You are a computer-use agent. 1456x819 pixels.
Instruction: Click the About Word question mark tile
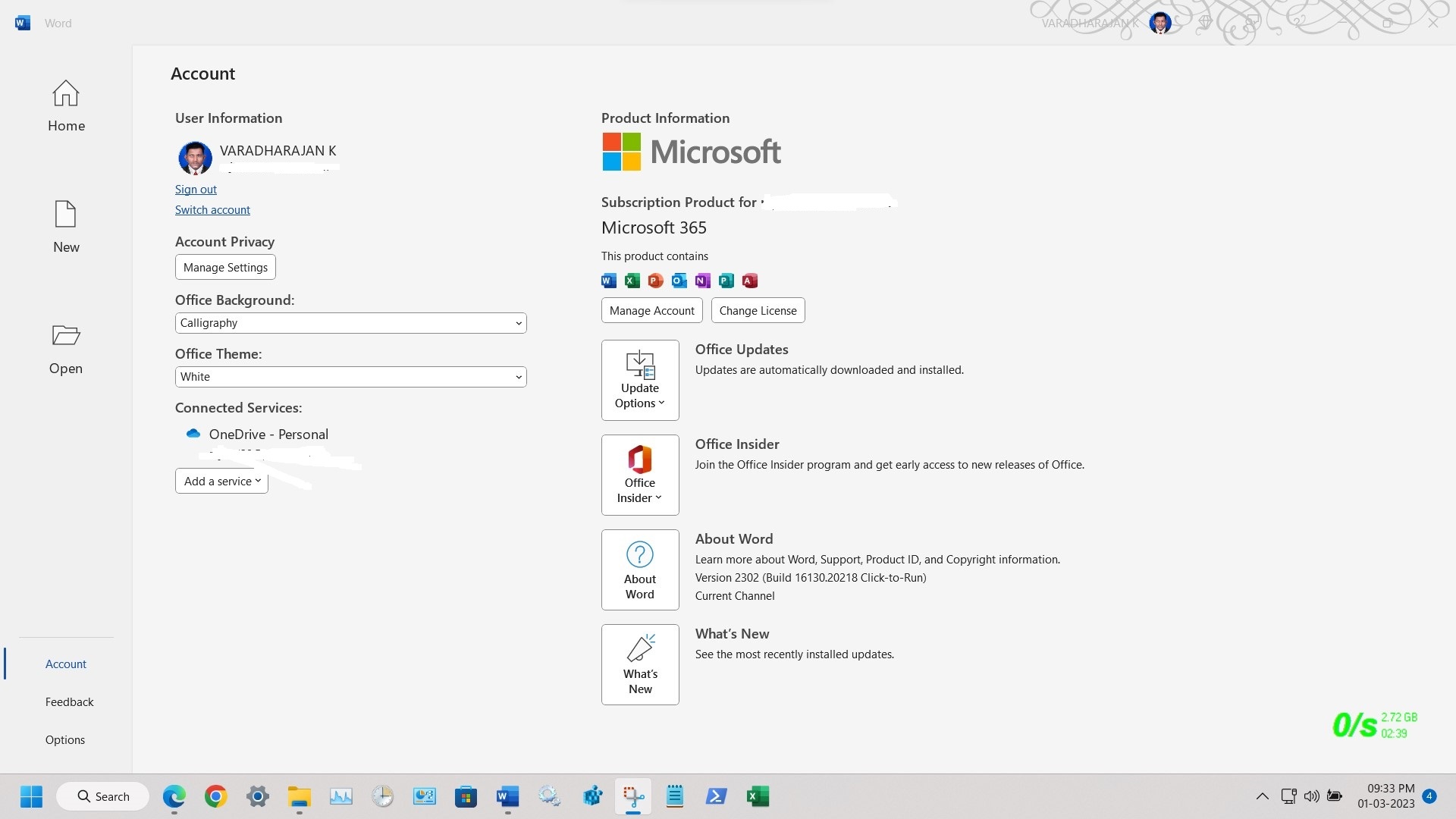tap(639, 570)
